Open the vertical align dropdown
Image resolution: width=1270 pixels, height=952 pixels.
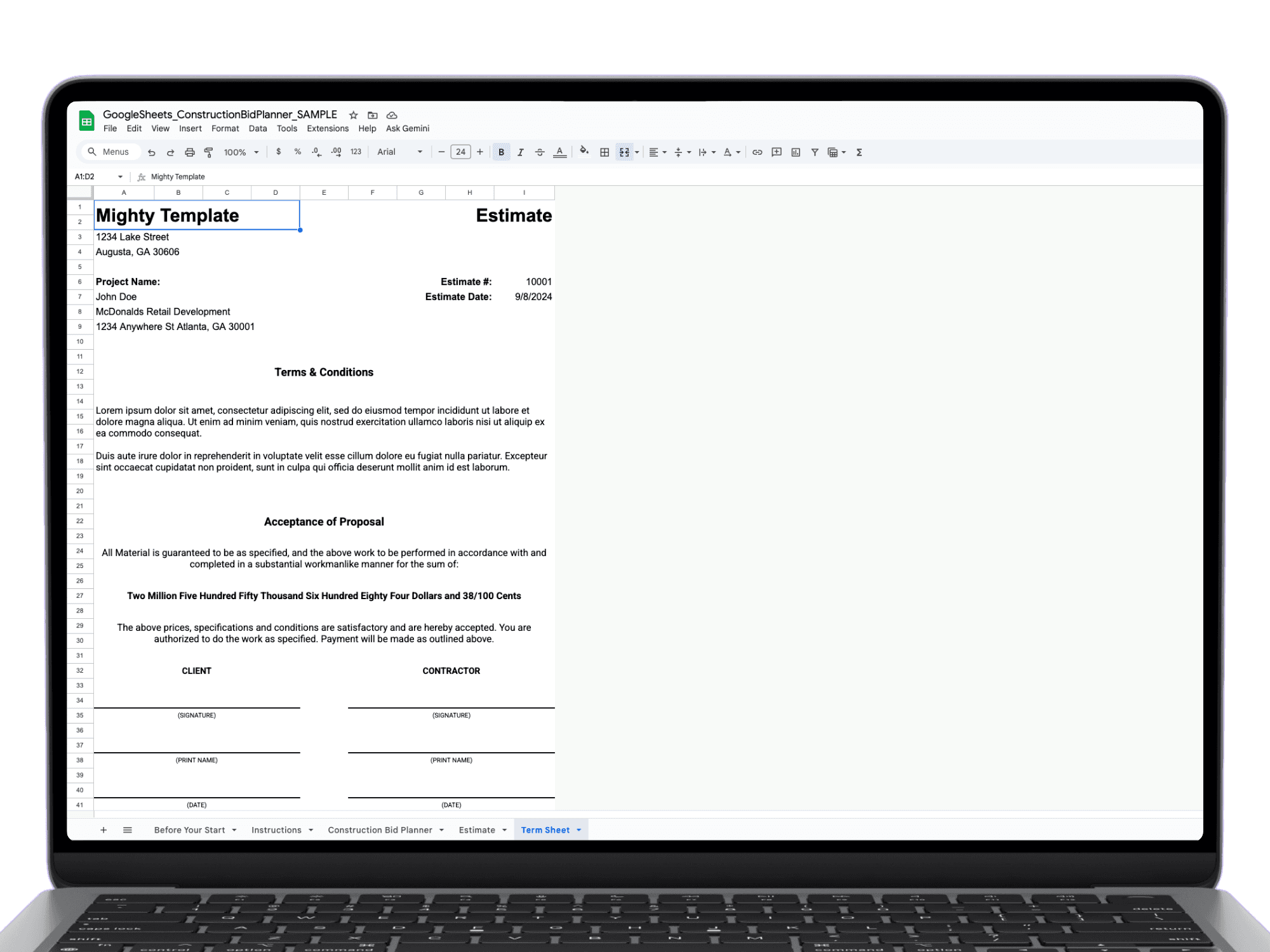tap(682, 152)
